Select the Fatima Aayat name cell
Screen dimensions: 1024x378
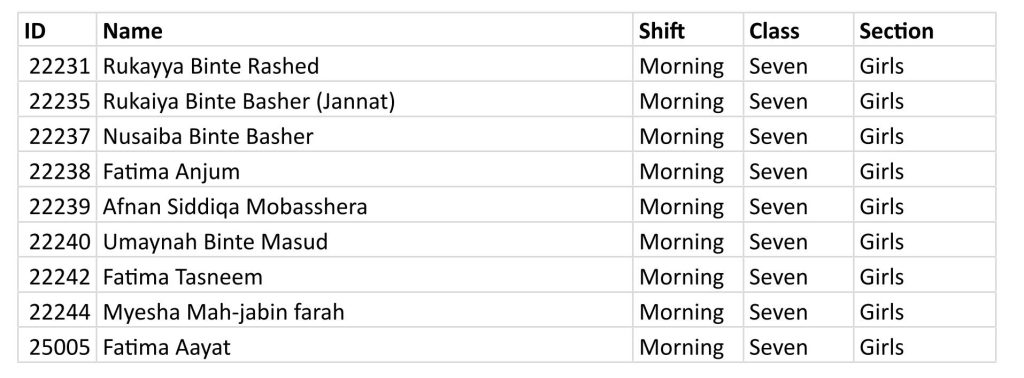pos(364,347)
